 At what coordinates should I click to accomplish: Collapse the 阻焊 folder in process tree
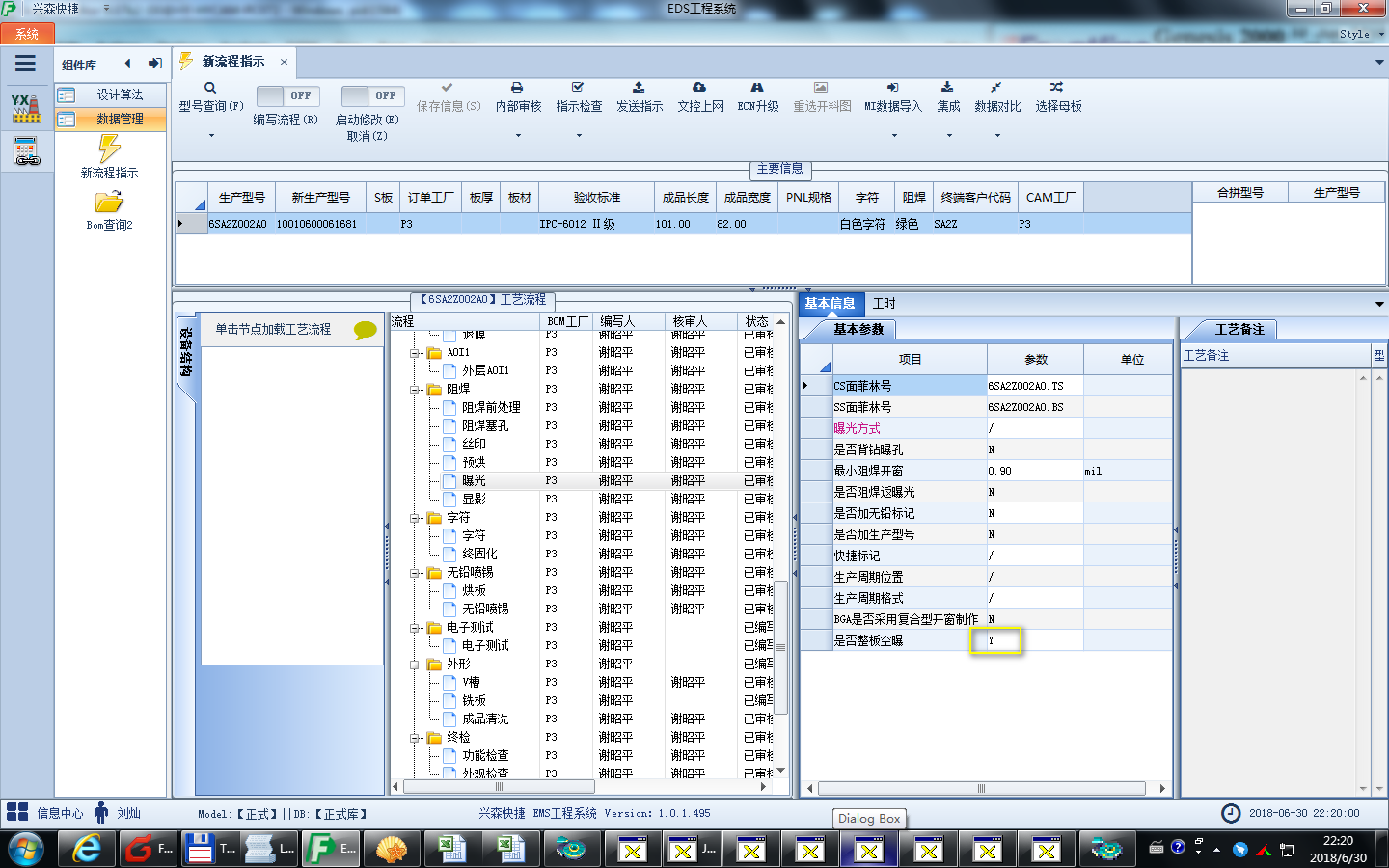pyautogui.click(x=415, y=390)
